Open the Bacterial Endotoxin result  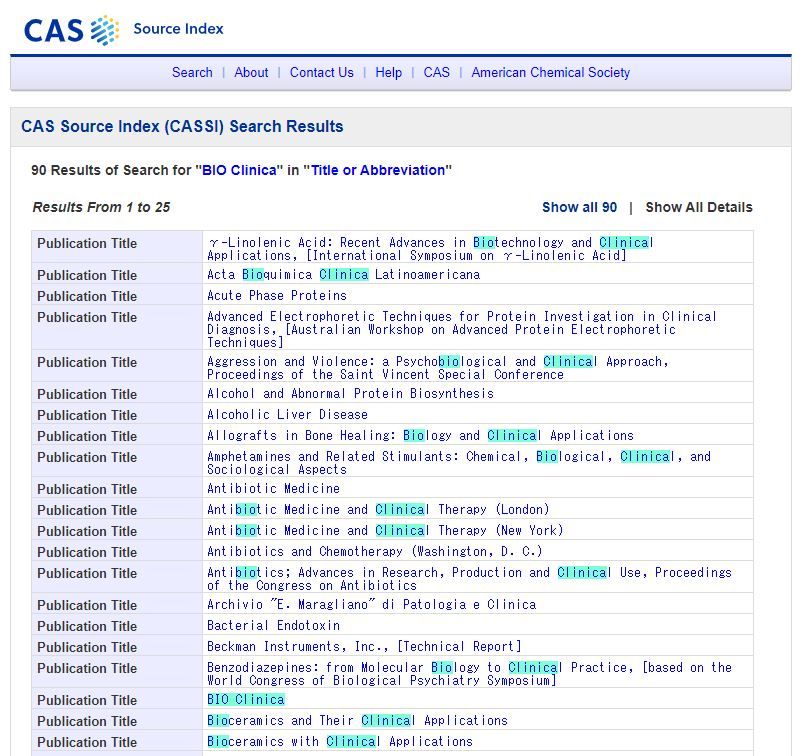pyautogui.click(x=273, y=626)
